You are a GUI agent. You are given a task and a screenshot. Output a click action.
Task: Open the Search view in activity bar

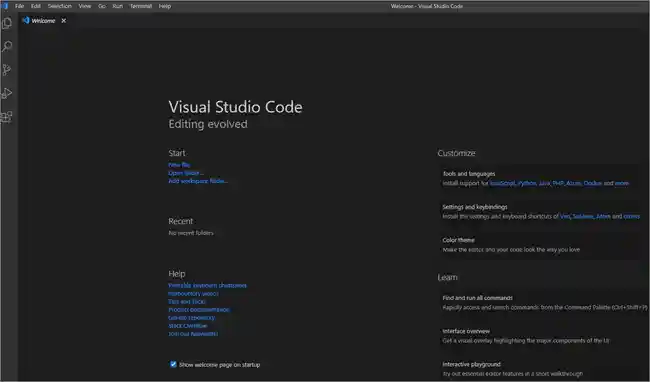(7, 46)
